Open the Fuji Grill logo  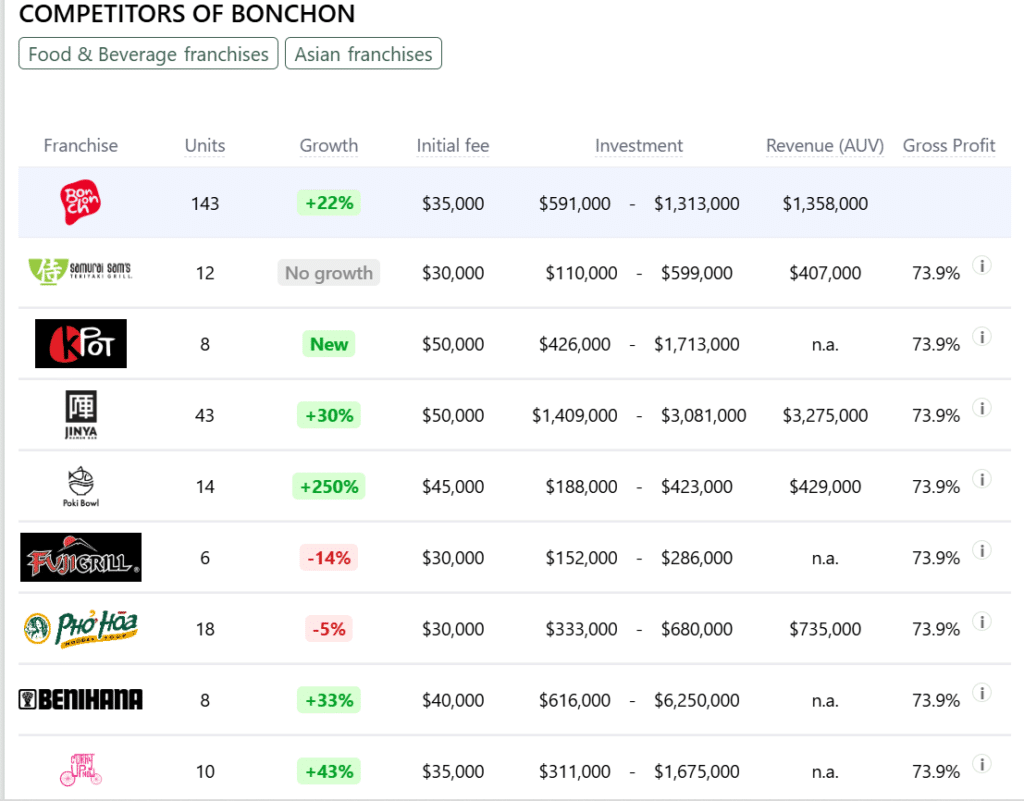(x=81, y=558)
